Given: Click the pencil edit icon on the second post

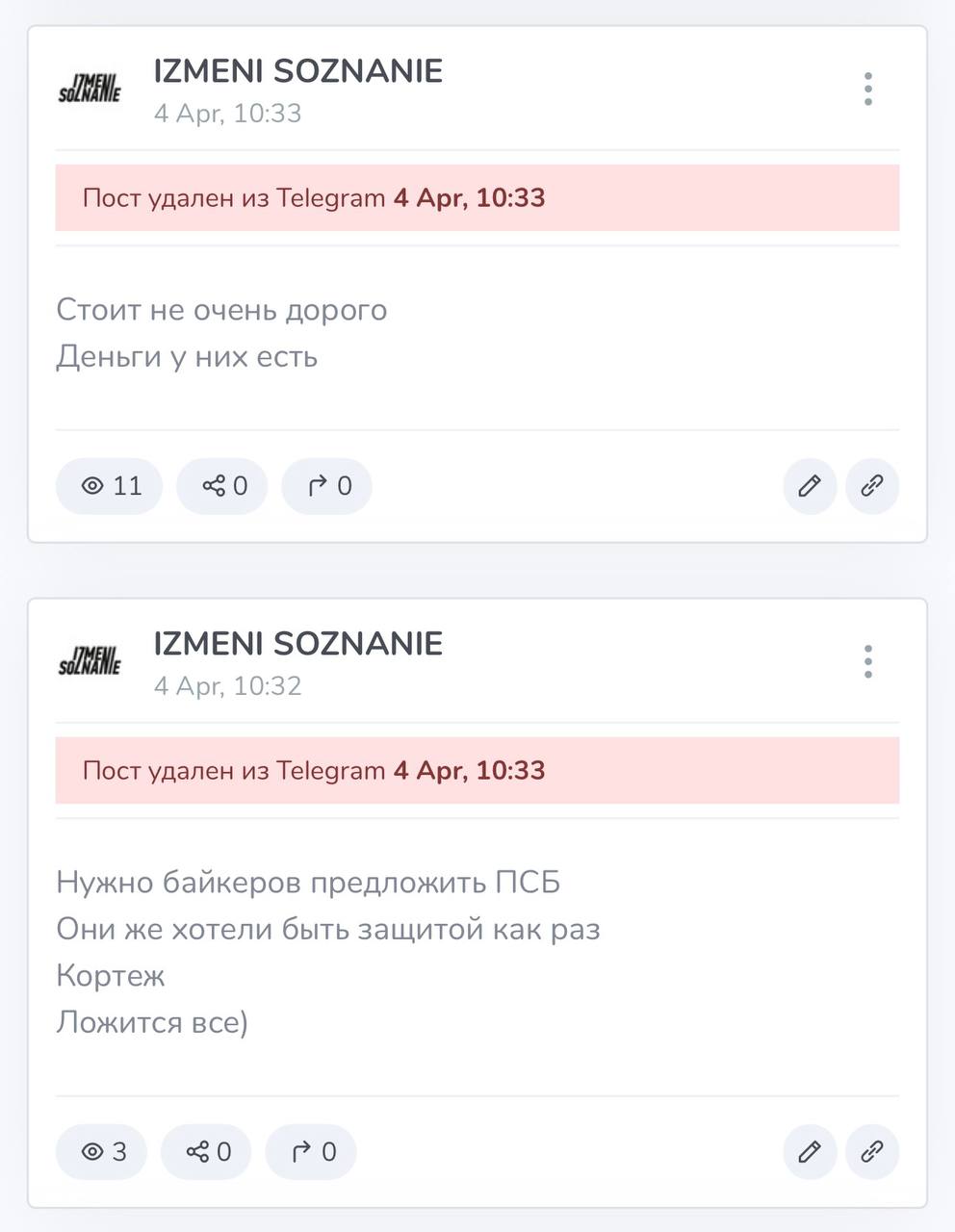Looking at the screenshot, I should (810, 1151).
